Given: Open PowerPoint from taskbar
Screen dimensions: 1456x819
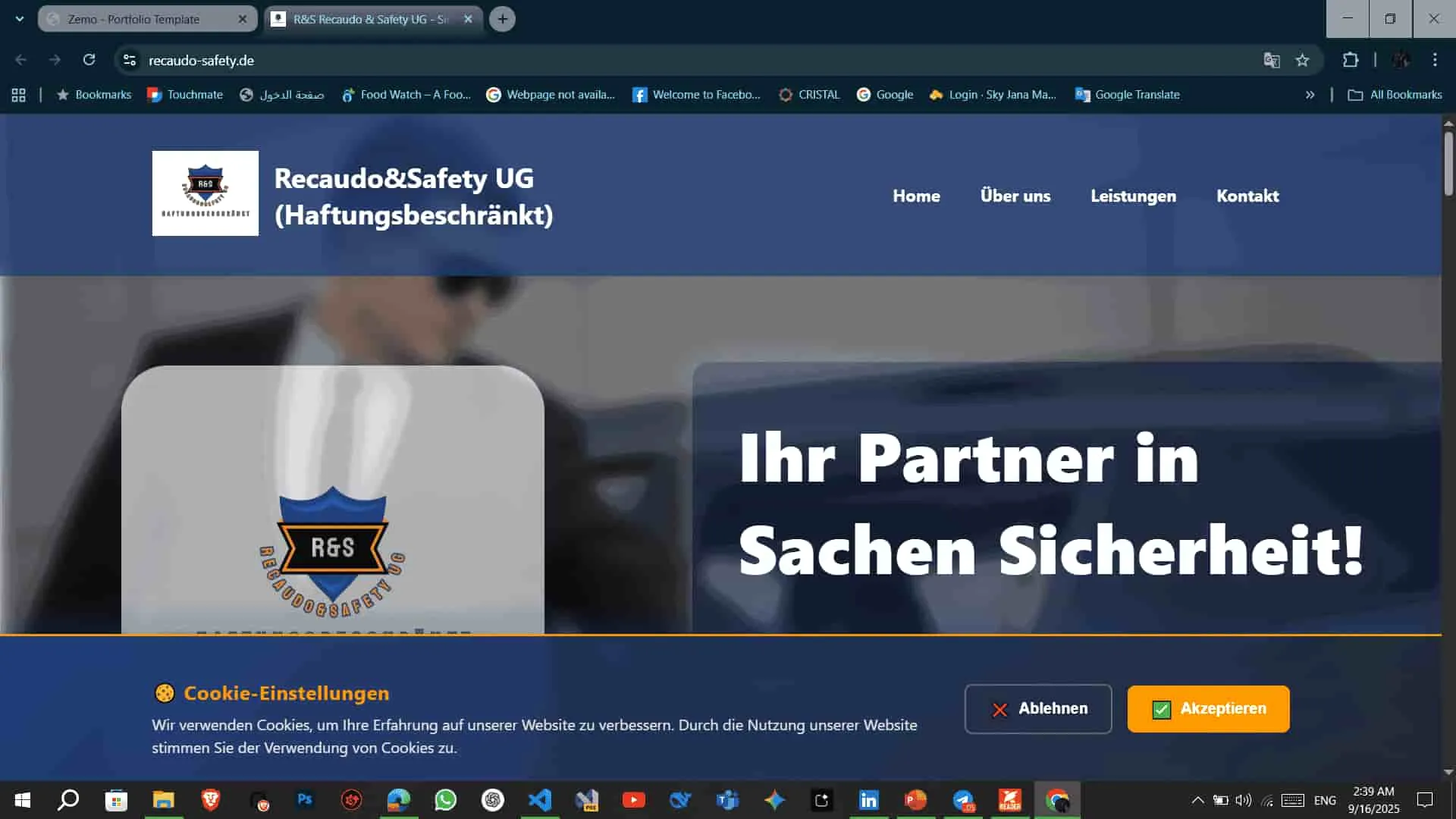Looking at the screenshot, I should 916,800.
